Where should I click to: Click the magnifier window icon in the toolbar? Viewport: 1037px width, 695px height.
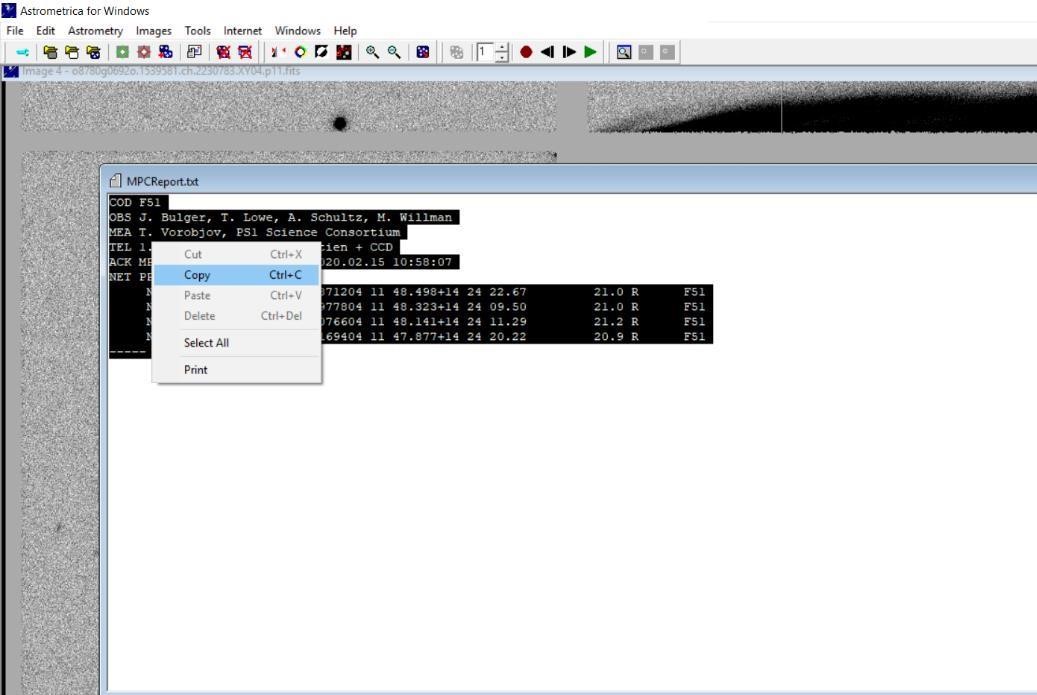(x=624, y=52)
